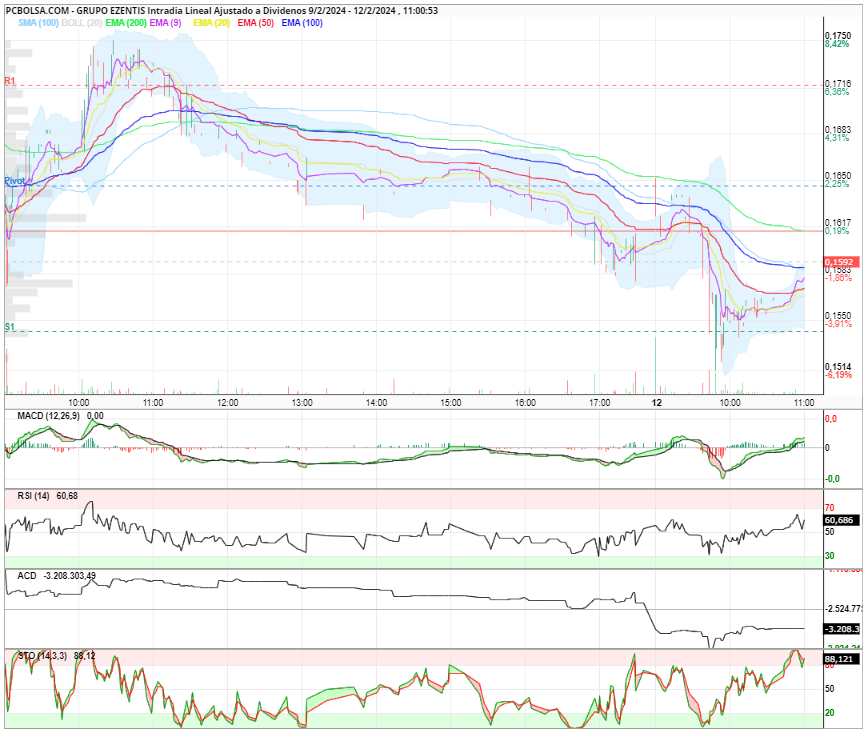This screenshot has width=867, height=733.
Task: Click the RSI (14) indicator label
Action: [x=33, y=496]
